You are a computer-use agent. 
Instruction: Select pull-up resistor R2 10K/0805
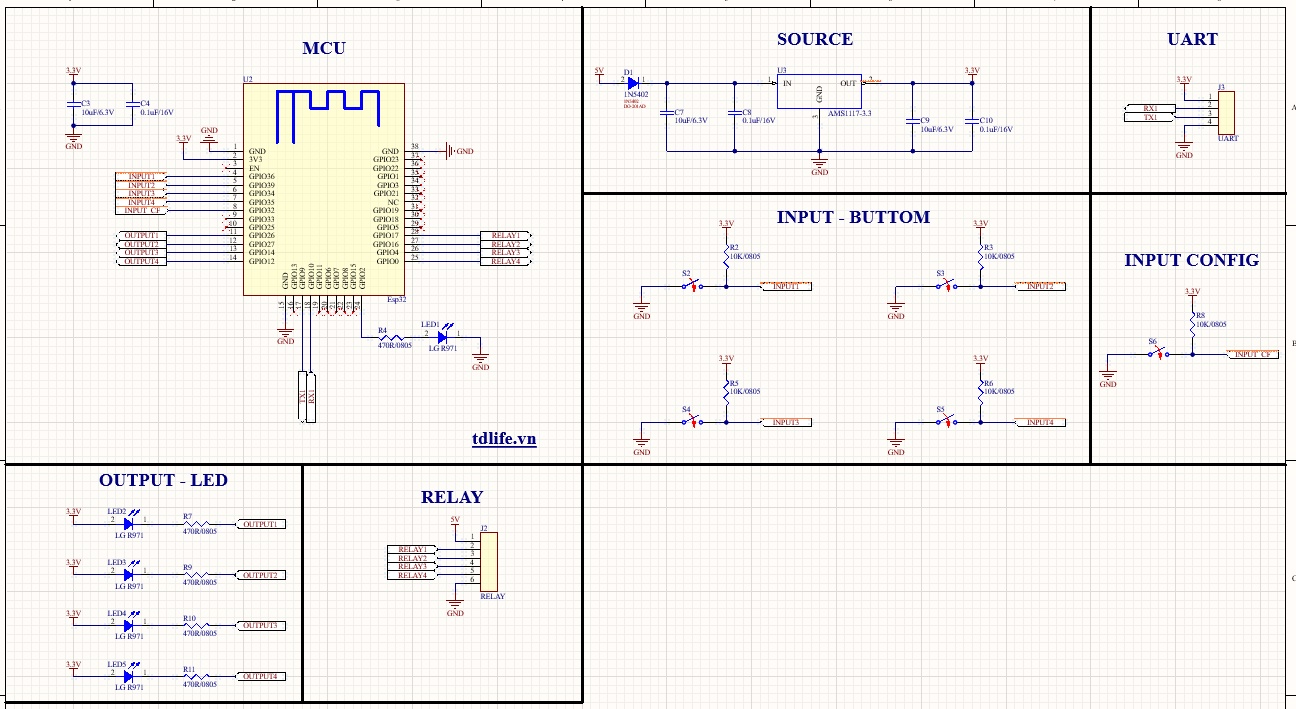click(726, 257)
